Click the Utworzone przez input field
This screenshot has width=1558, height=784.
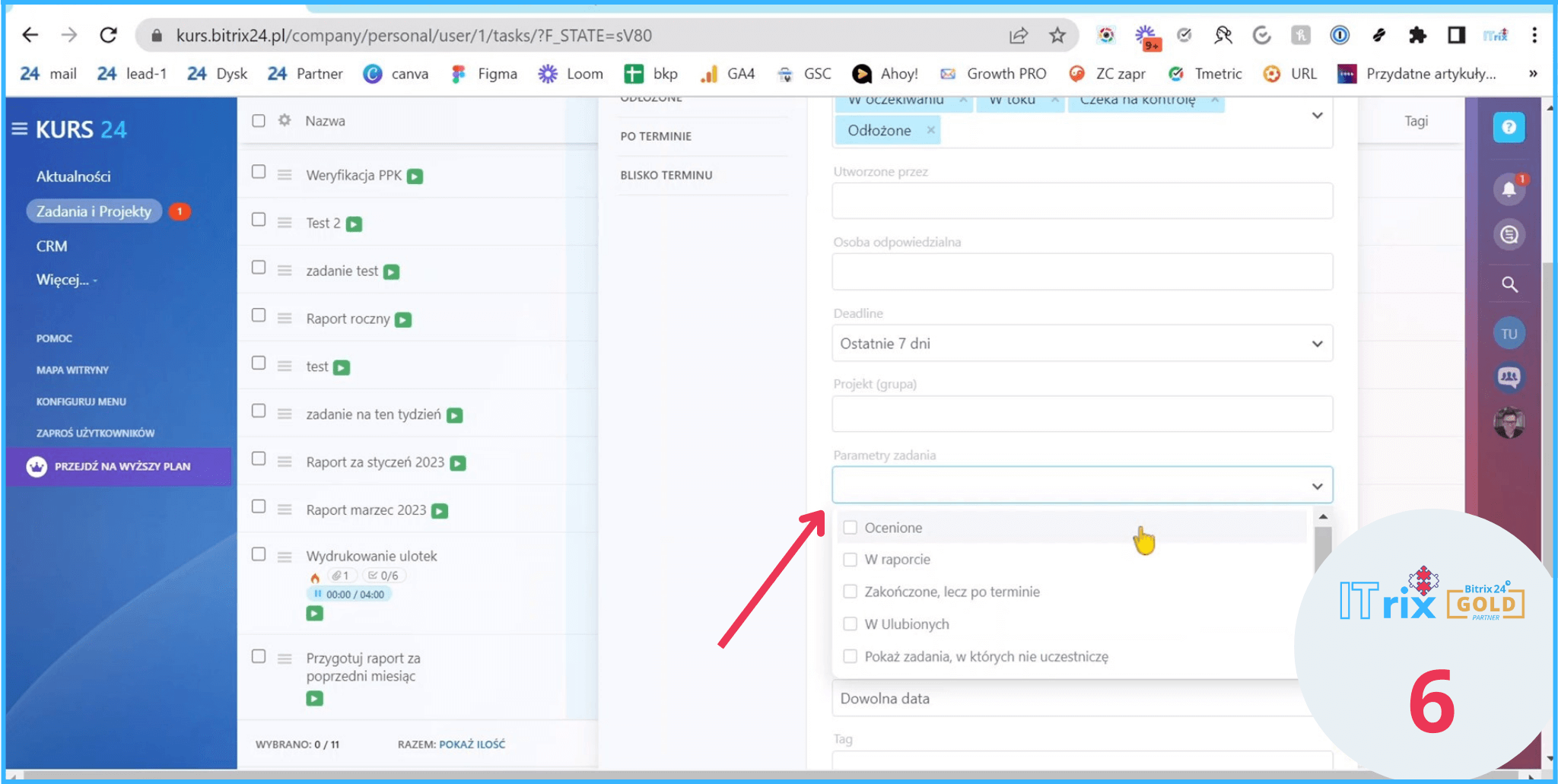pyautogui.click(x=1082, y=202)
